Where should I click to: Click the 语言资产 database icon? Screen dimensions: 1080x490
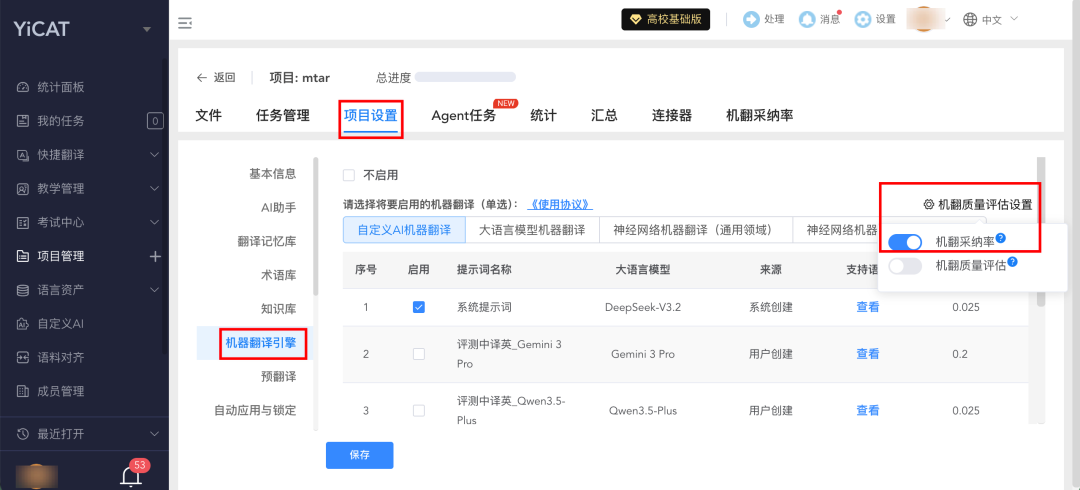[23, 290]
